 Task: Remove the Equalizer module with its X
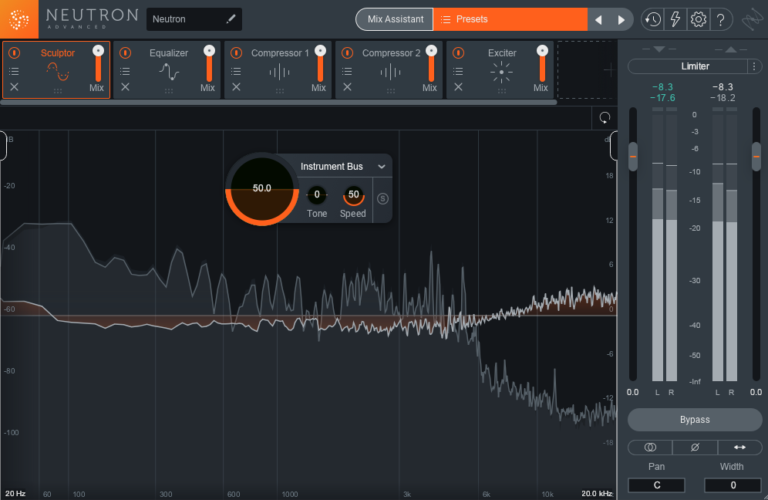pyautogui.click(x=125, y=88)
